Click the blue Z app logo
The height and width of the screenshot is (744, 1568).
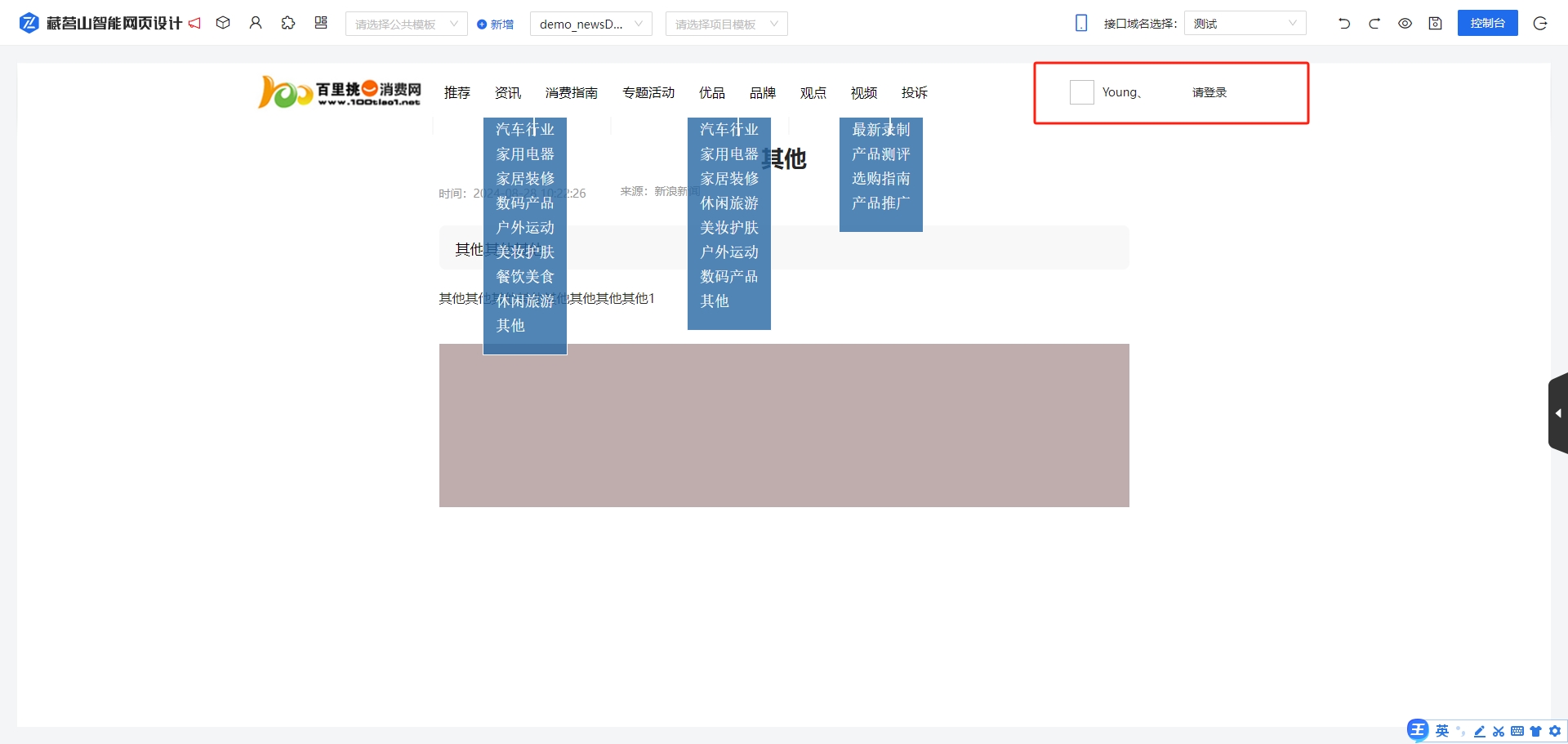pos(29,23)
